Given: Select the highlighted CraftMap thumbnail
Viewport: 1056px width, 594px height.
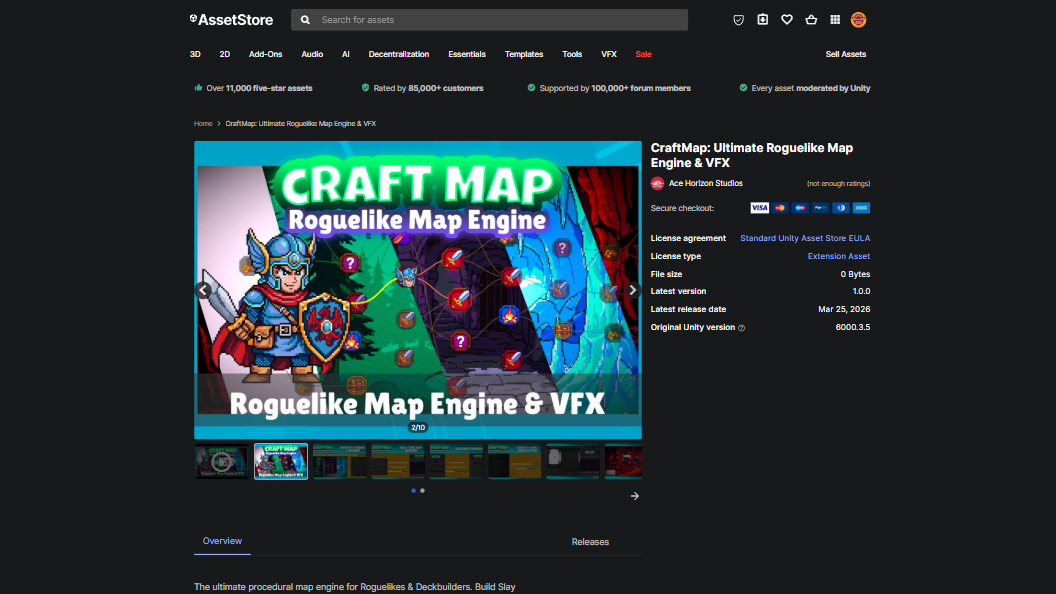Looking at the screenshot, I should pyautogui.click(x=281, y=461).
